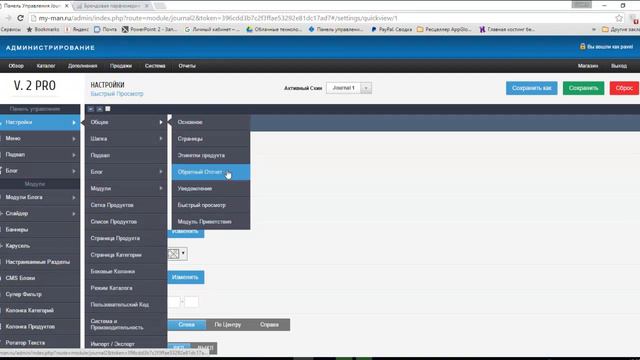
Task: Open the Bookmarks star folder in bookmarks bar
Action: [x=43, y=29]
